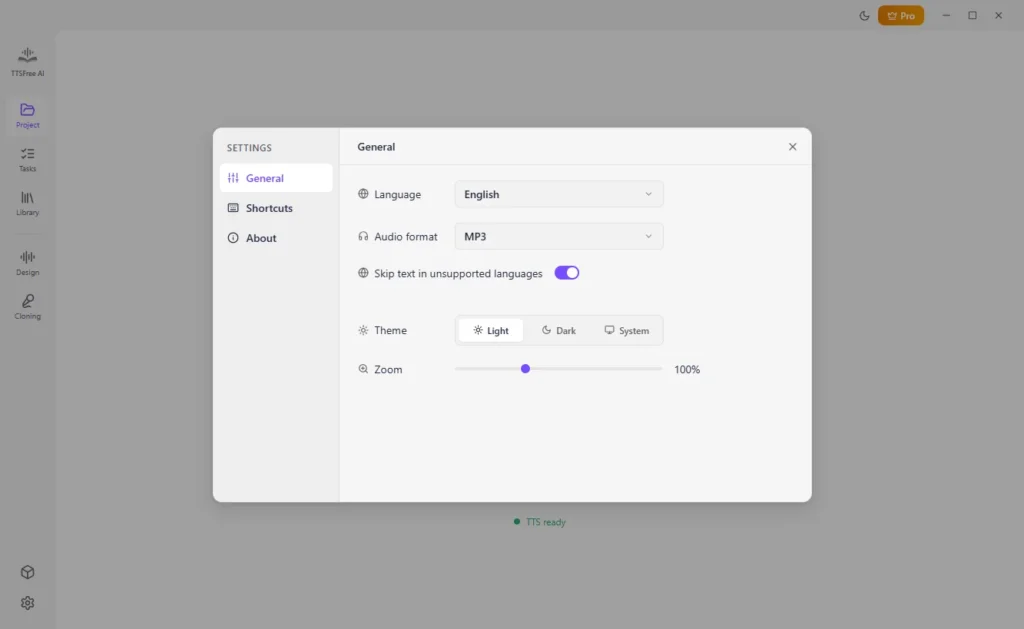Select the About settings tab
This screenshot has height=629, width=1024.
tap(276, 238)
